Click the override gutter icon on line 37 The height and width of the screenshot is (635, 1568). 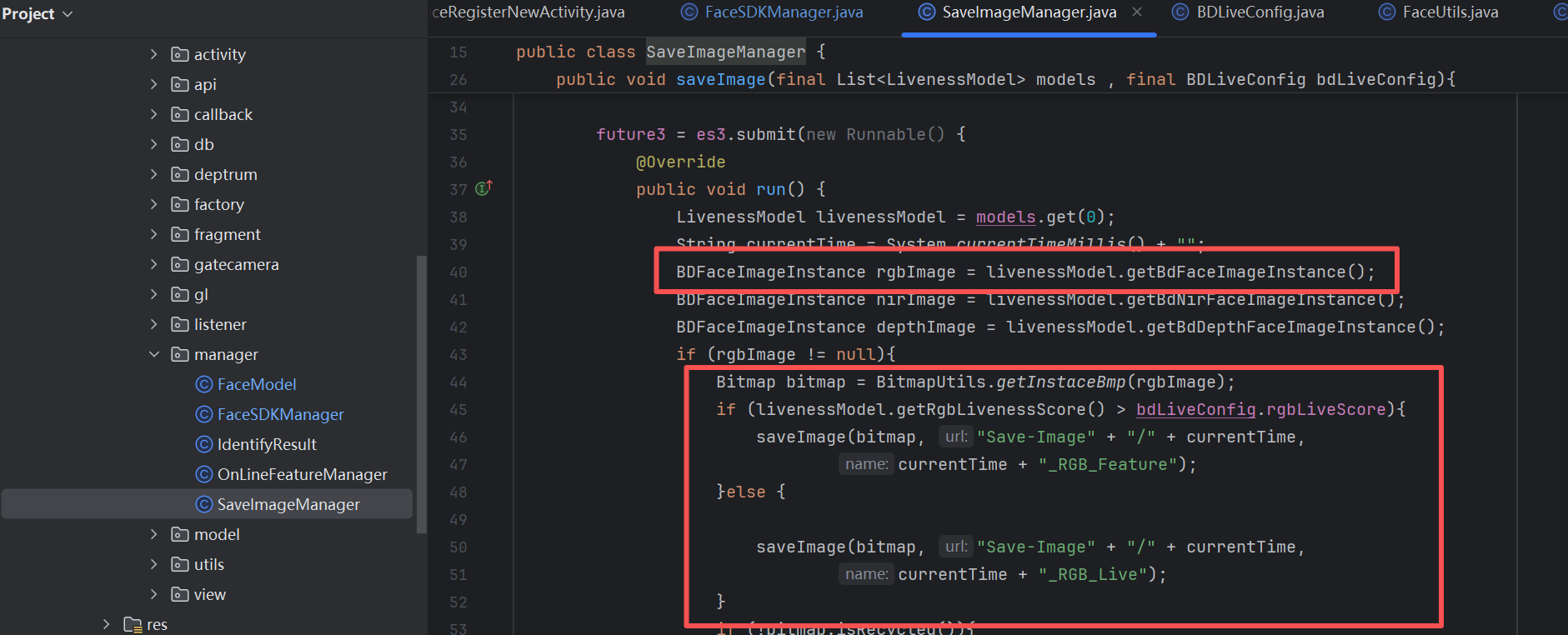[x=483, y=189]
